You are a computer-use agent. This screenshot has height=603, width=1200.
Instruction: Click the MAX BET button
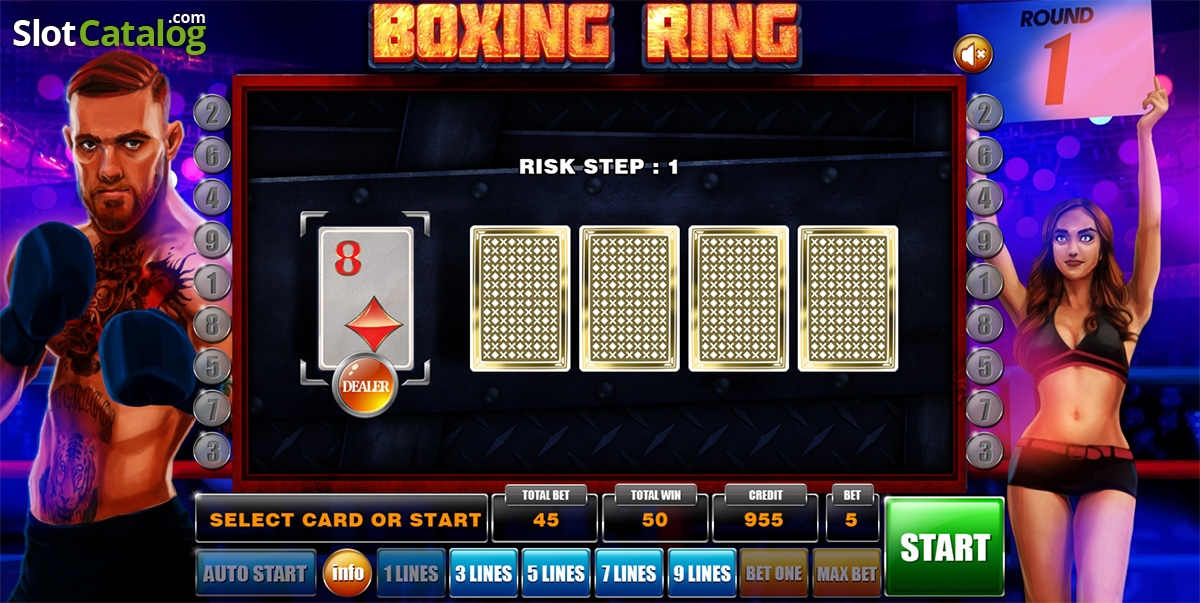[x=847, y=574]
